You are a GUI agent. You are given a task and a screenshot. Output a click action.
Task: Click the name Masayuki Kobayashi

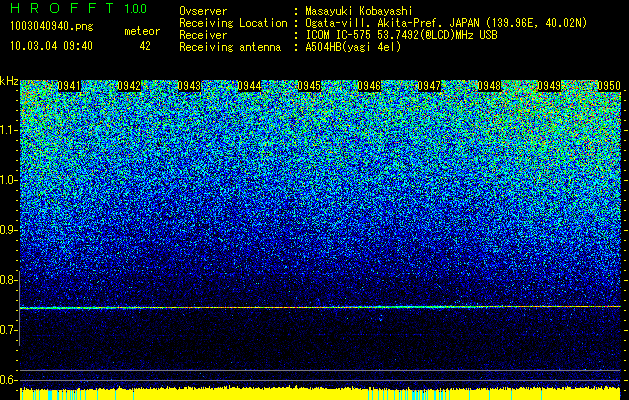point(359,11)
